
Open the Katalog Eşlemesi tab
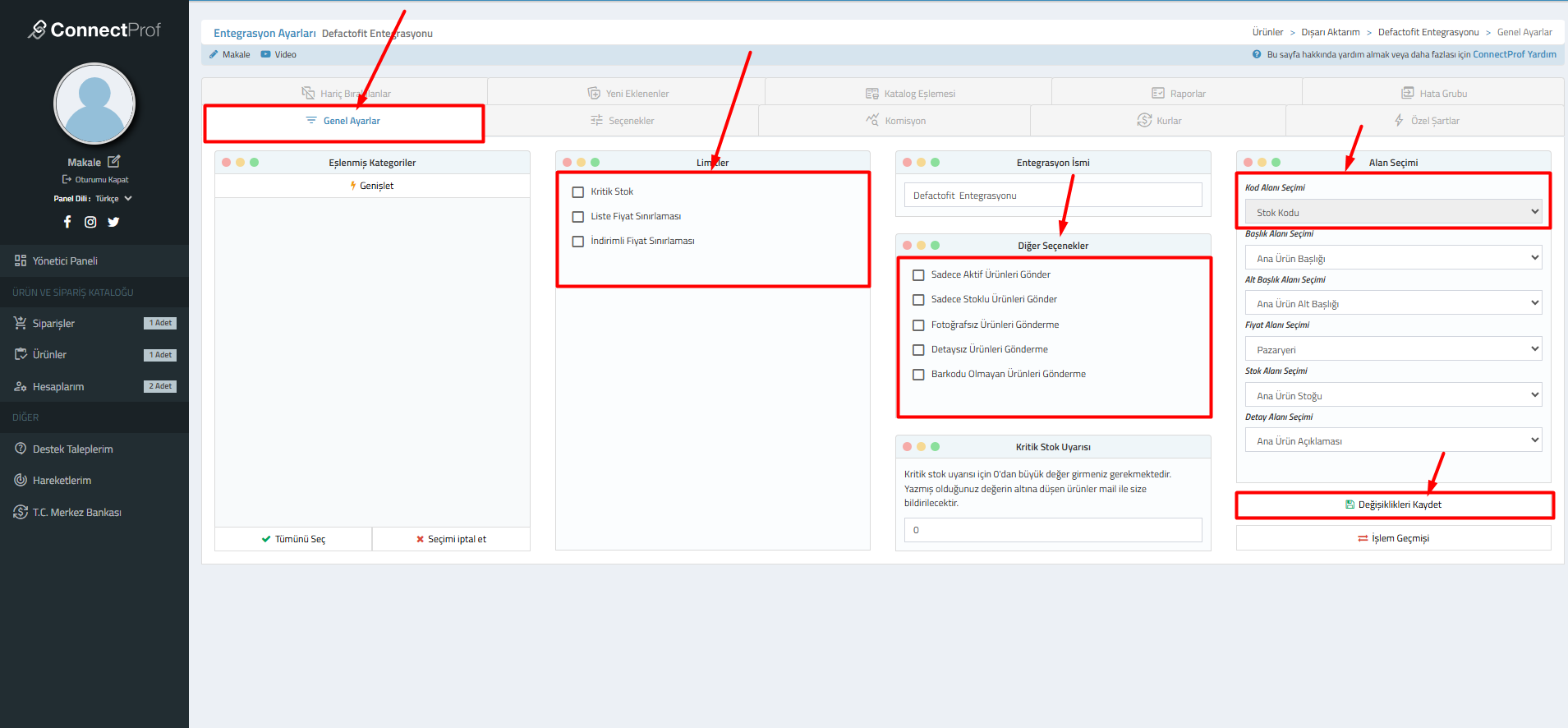point(910,94)
